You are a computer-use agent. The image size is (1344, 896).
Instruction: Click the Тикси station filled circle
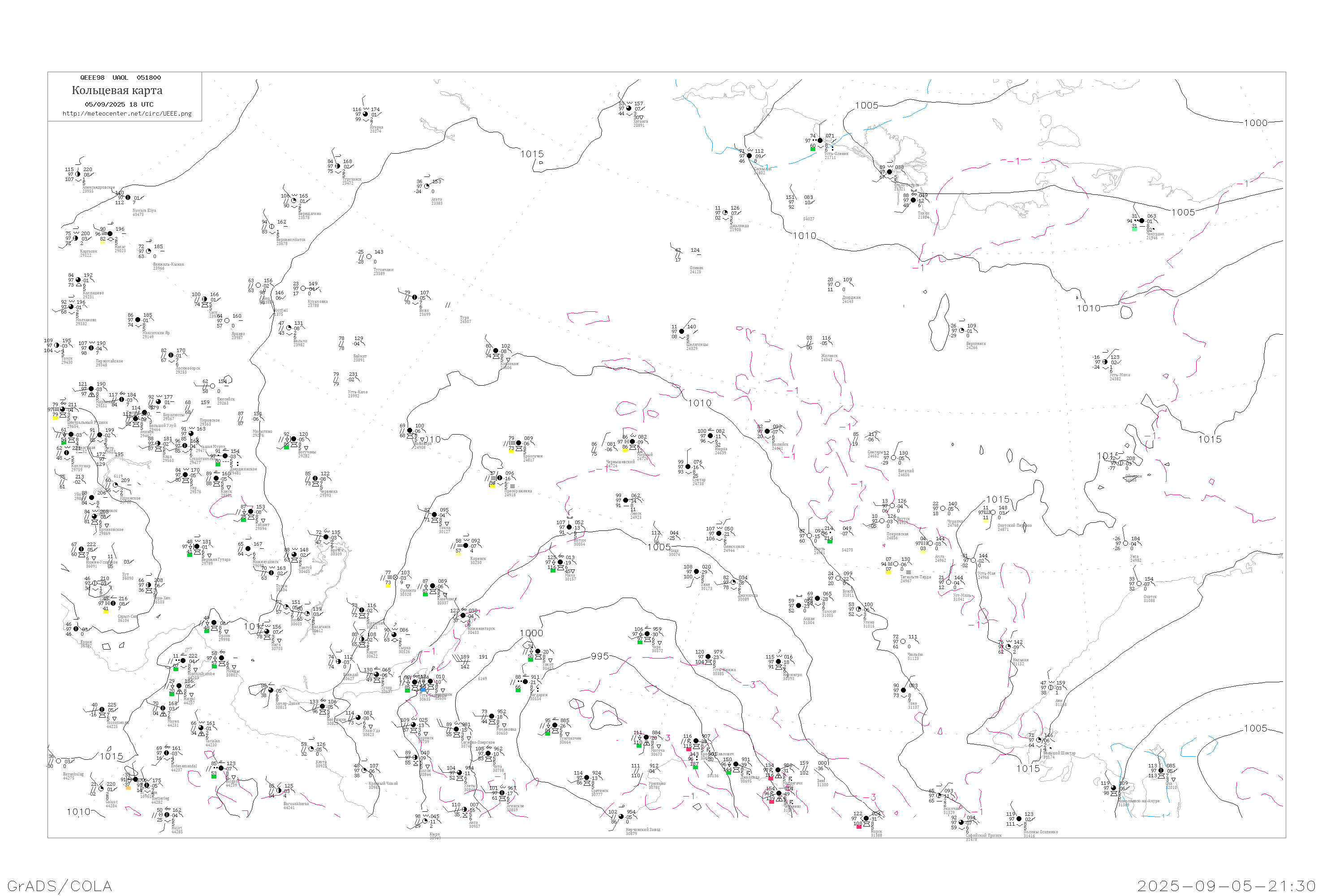(x=913, y=200)
